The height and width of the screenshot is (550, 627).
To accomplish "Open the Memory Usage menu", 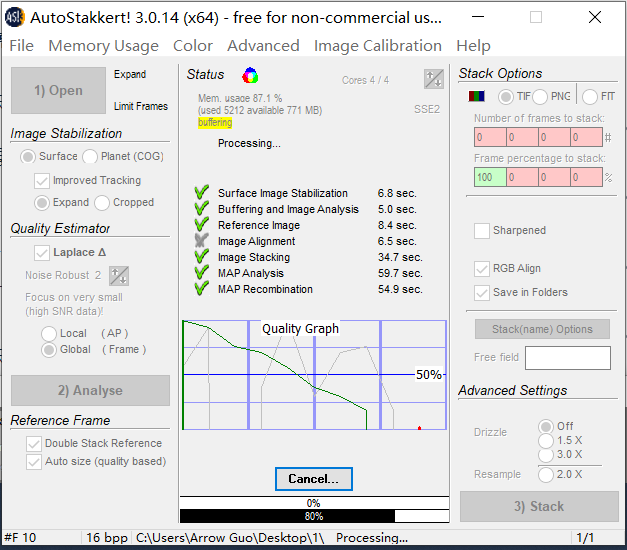I will tap(103, 46).
